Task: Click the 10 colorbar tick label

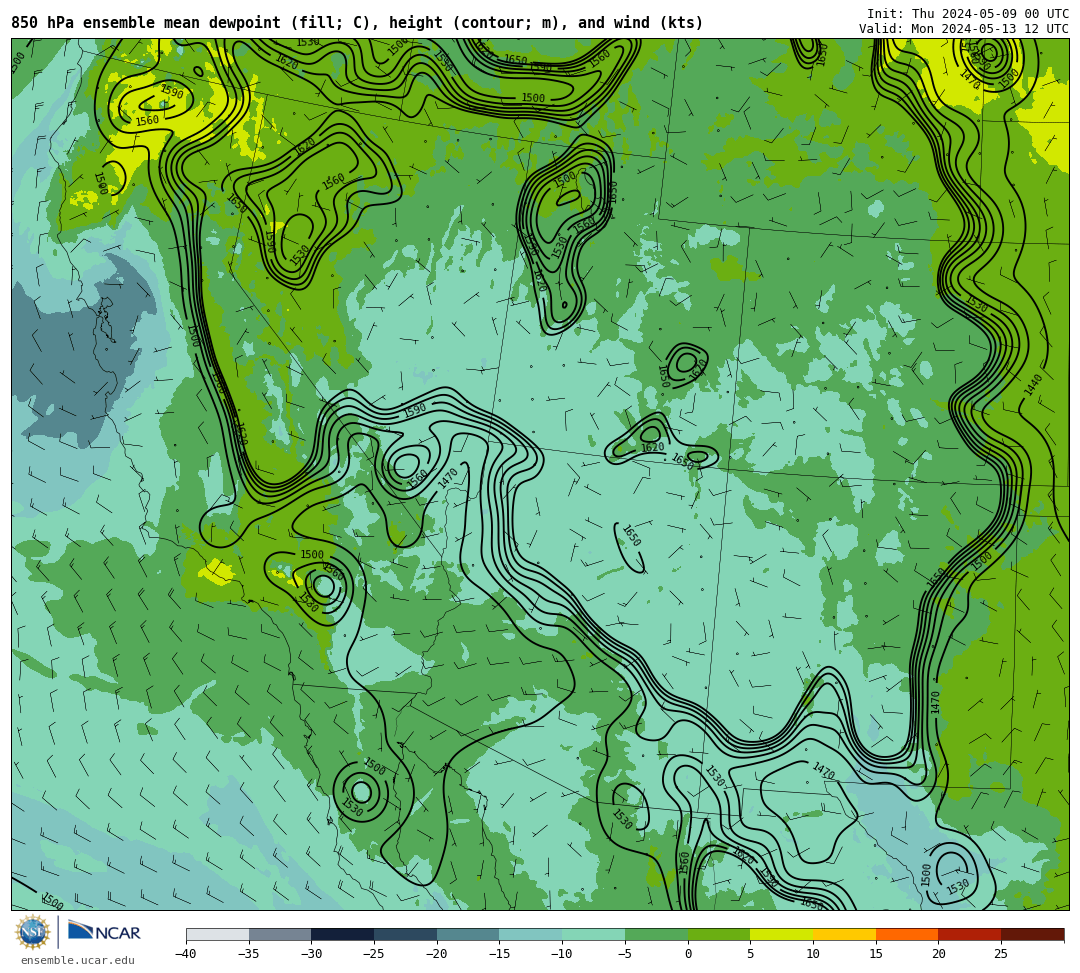Action: 813,954
